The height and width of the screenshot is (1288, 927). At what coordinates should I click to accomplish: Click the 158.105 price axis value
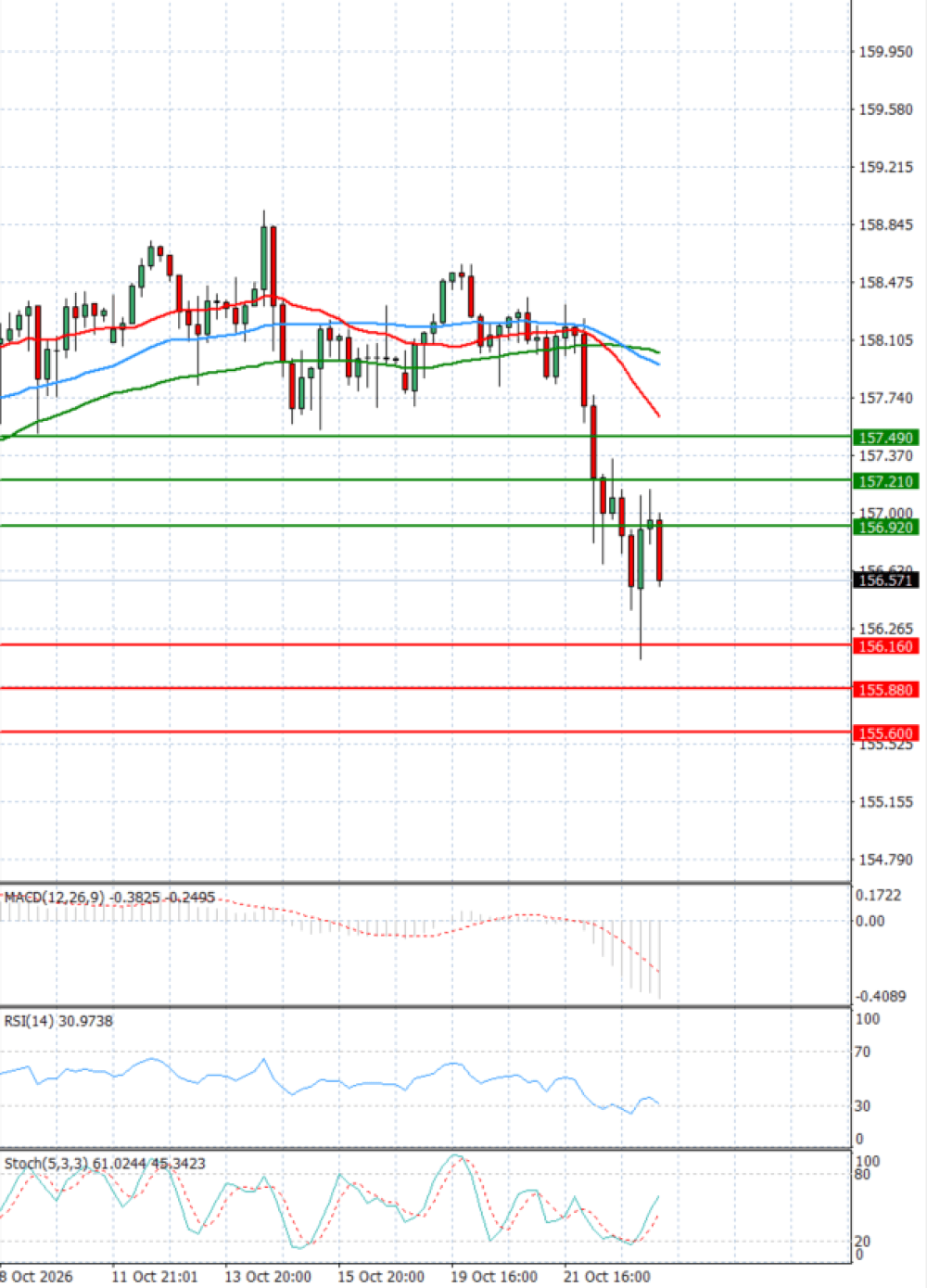885,340
